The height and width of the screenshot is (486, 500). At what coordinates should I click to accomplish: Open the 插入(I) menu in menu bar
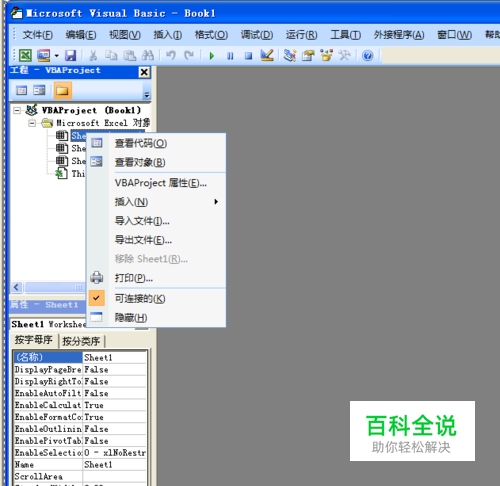point(168,35)
